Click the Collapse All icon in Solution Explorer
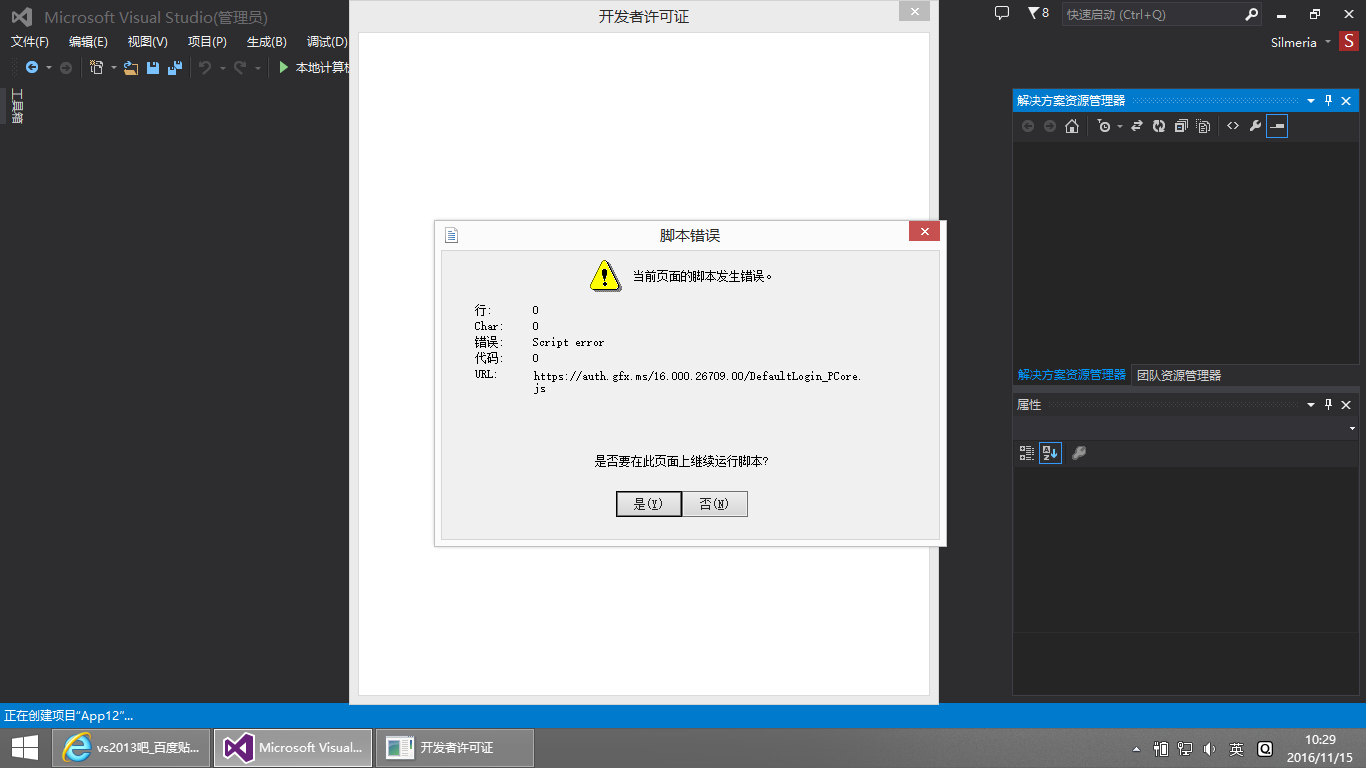The width and height of the screenshot is (1366, 768). tap(1181, 126)
